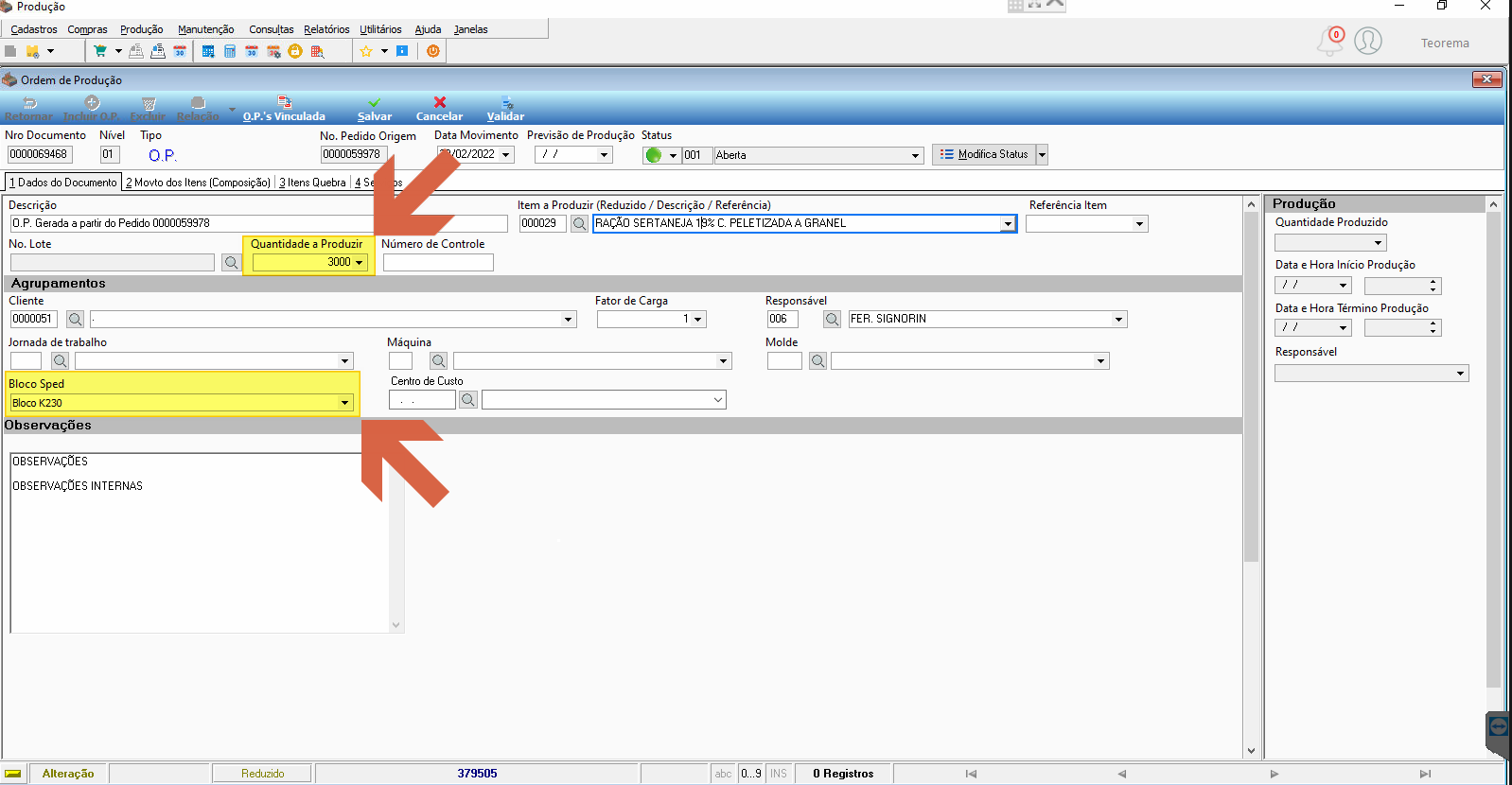The image size is (1512, 785).
Task: Click the Descrição text field
Action: (x=258, y=224)
